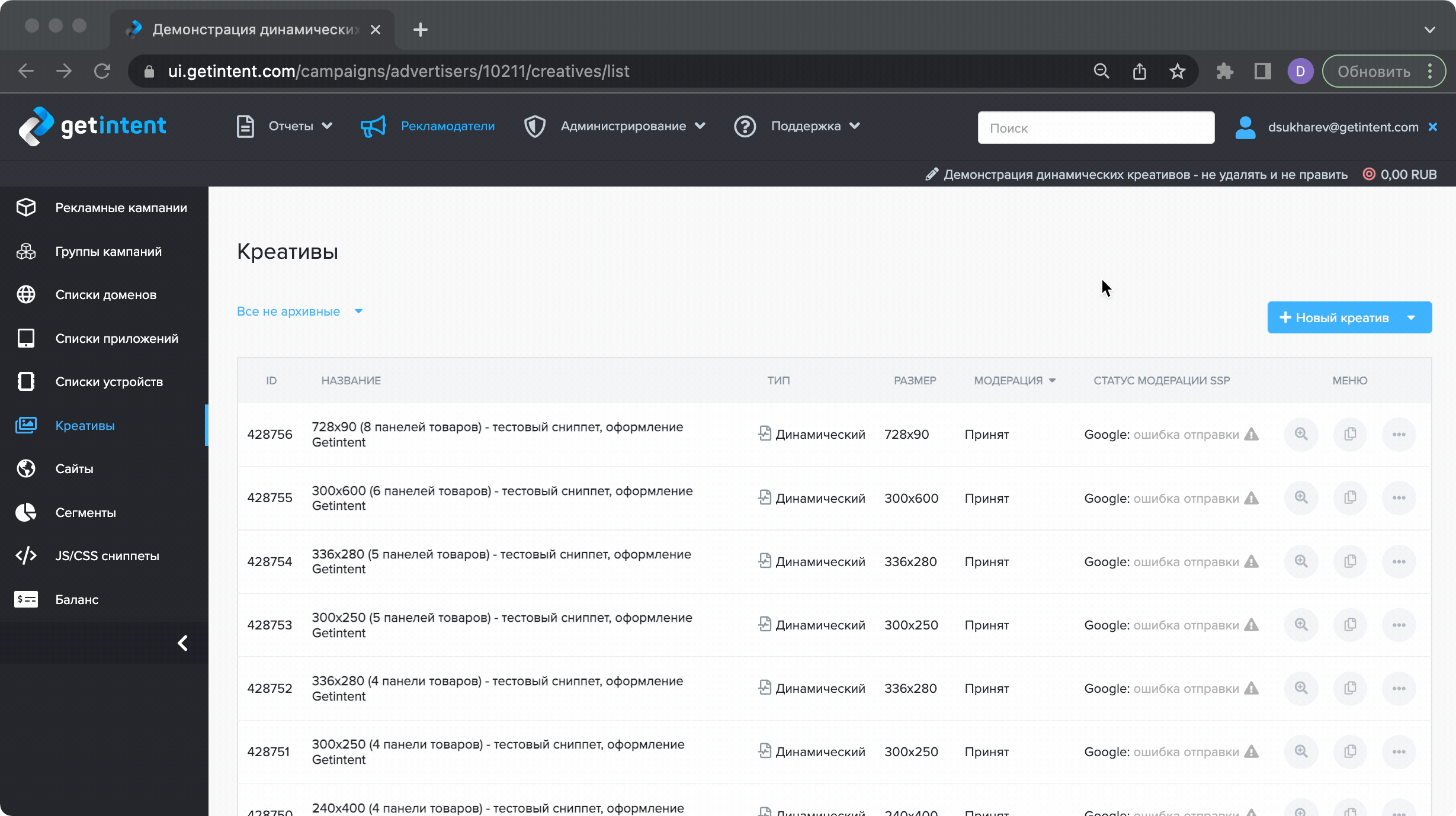The height and width of the screenshot is (816, 1456).
Task: Click pencil icon next to advertiser name
Action: tap(932, 174)
